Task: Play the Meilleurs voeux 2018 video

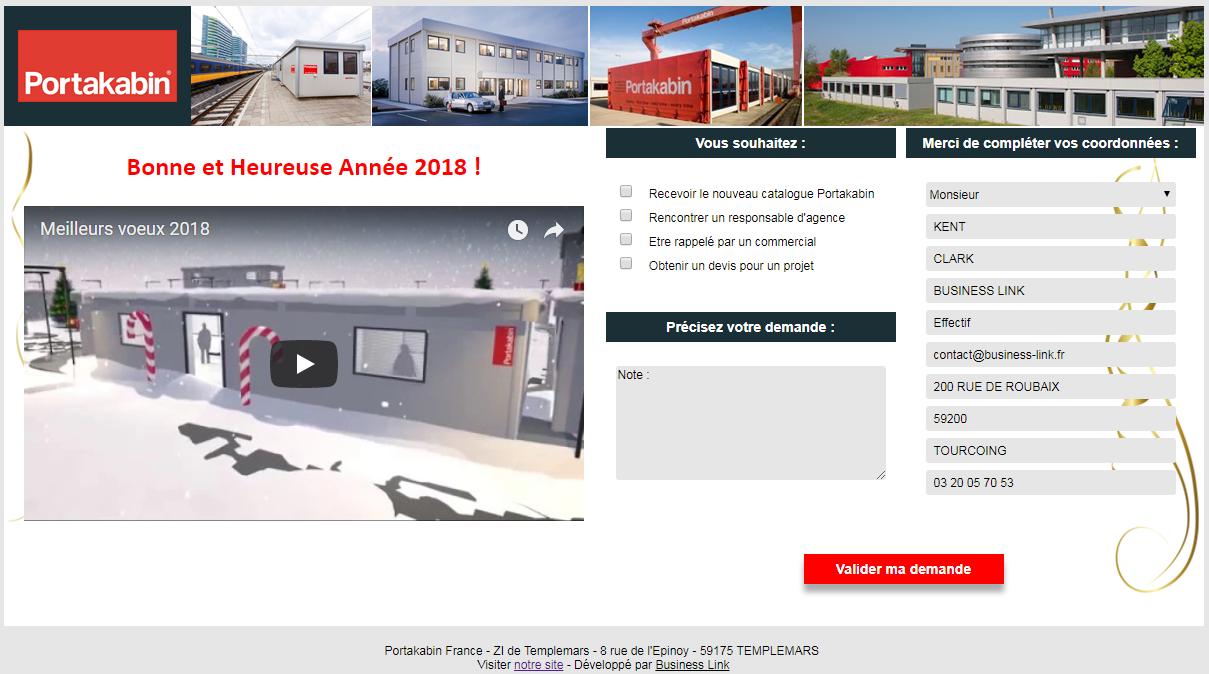Action: (x=304, y=364)
